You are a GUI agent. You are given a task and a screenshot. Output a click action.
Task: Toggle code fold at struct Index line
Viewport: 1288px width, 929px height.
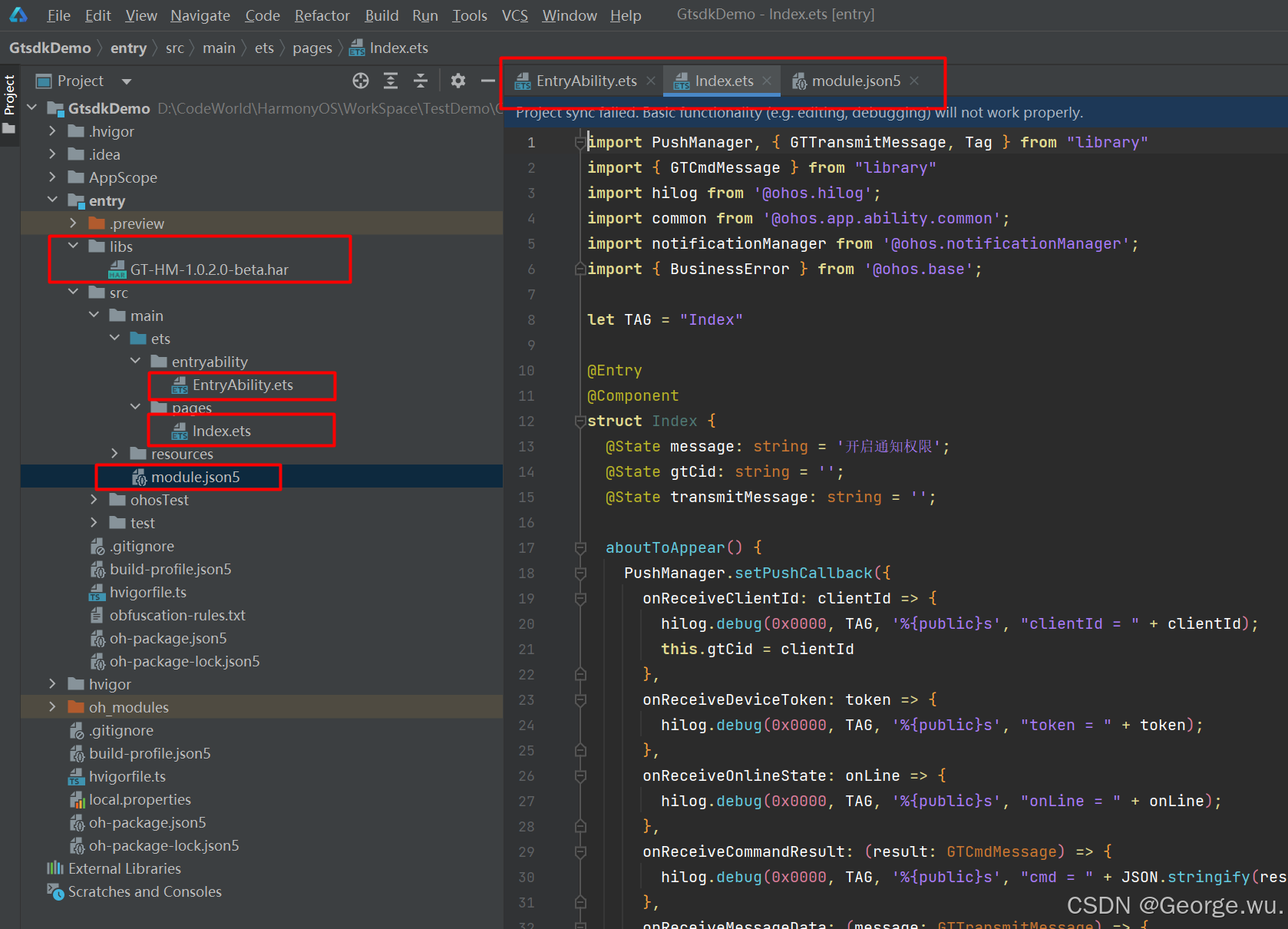click(581, 421)
